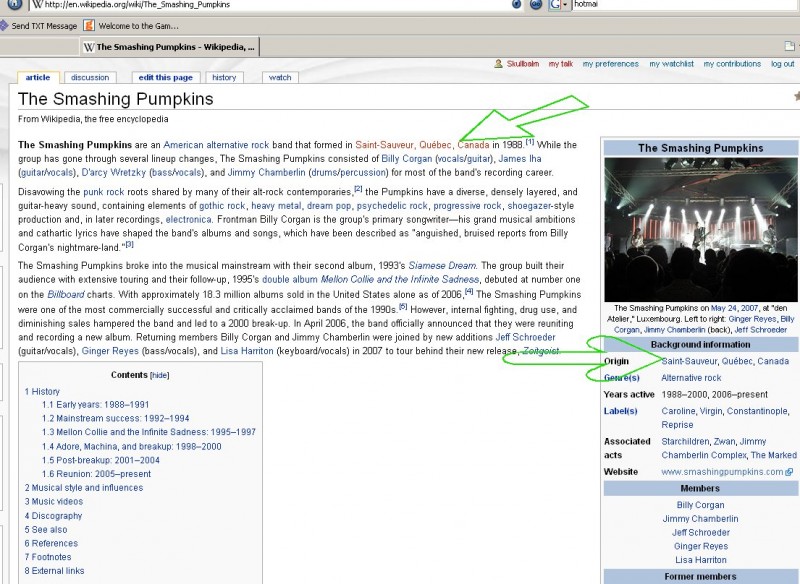800x584 pixels.
Task: Select the watch tab
Action: coord(280,78)
